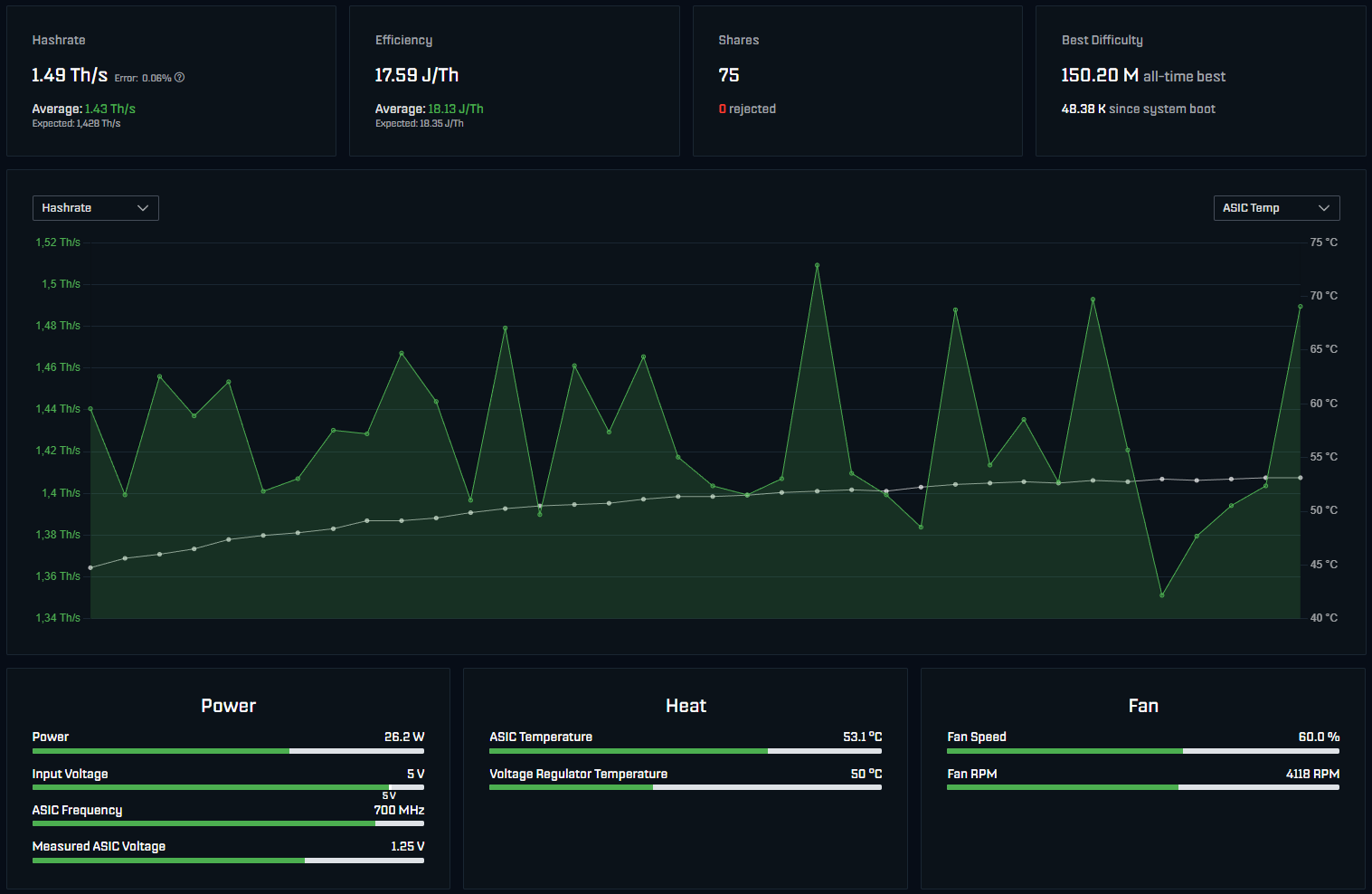The image size is (1372, 894).
Task: Expand the ASIC Temp dropdown
Action: point(1275,208)
